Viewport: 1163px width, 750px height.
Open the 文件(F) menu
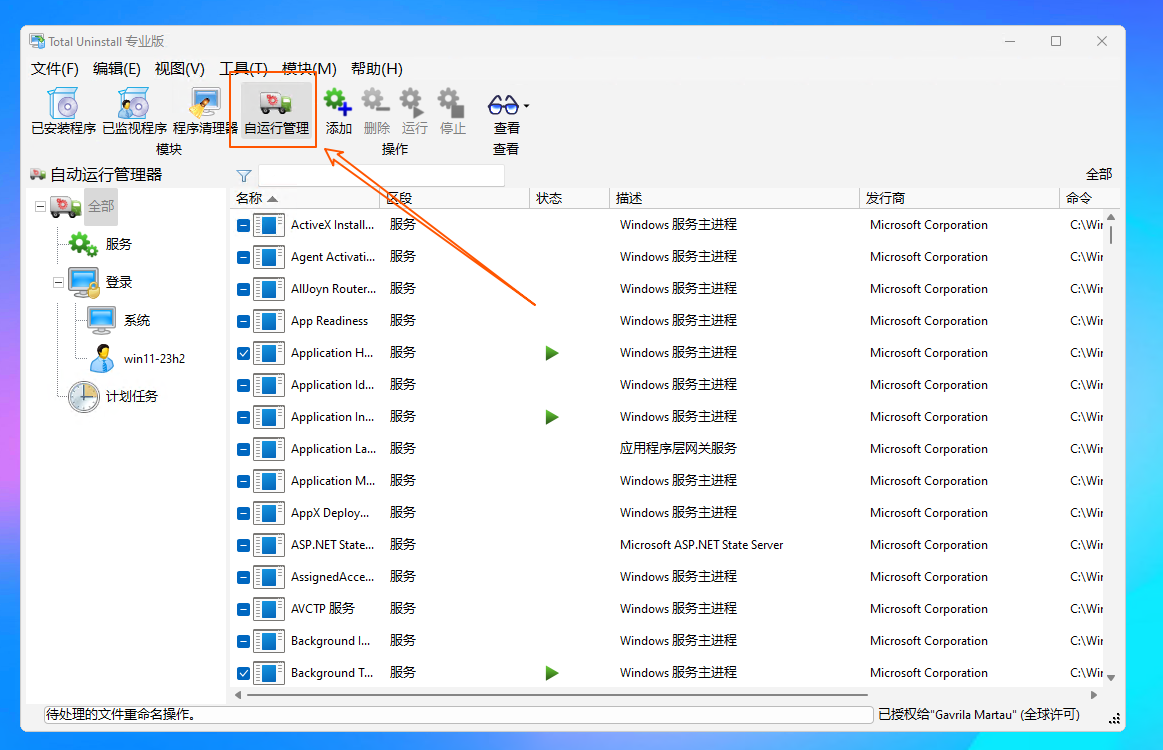pos(54,69)
